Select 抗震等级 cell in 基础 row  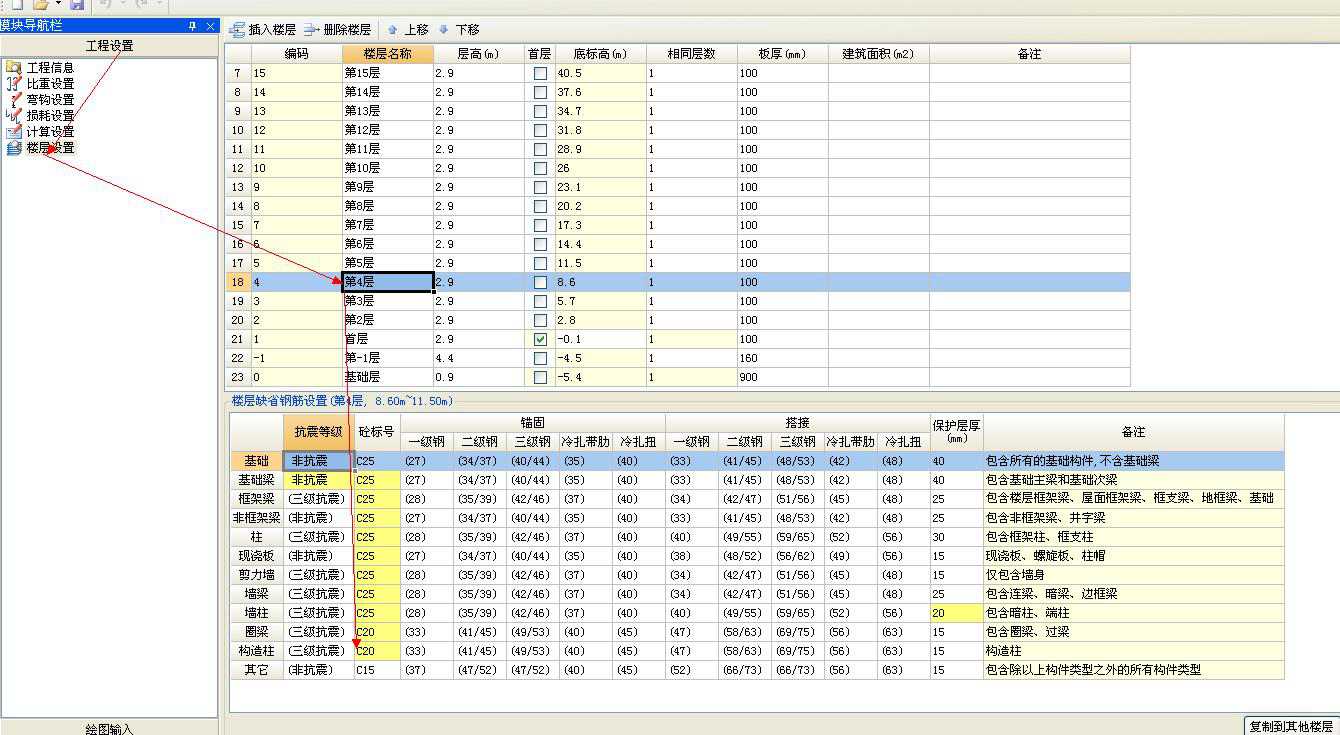pos(318,461)
